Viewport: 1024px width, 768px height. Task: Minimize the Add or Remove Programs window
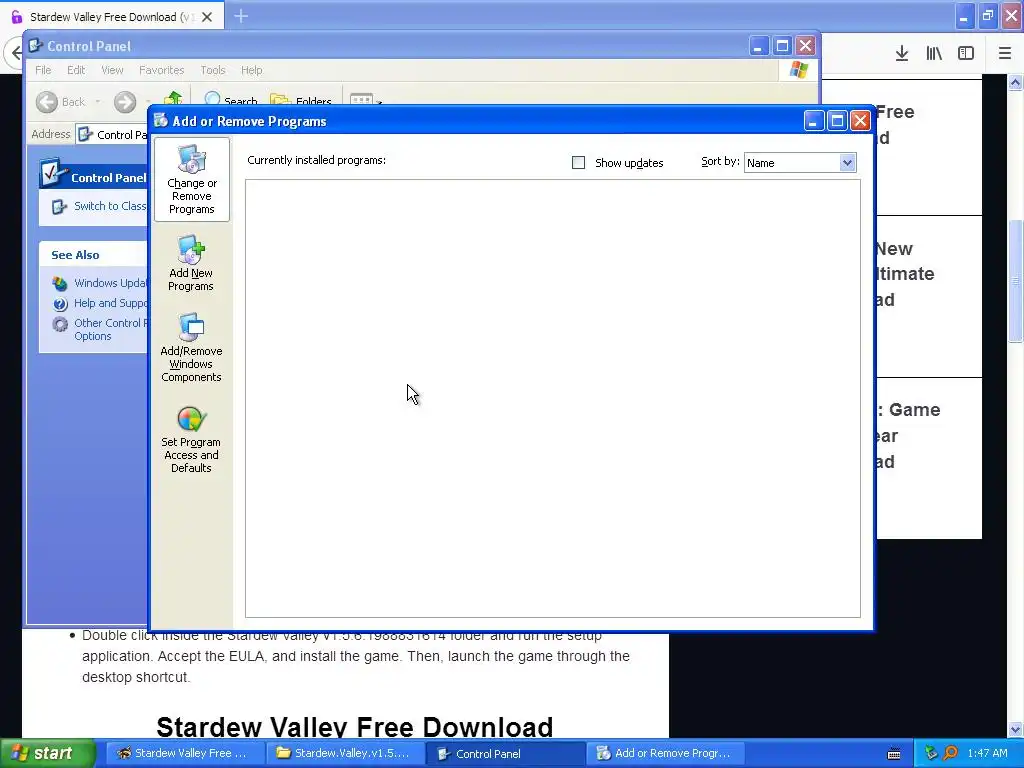[814, 121]
